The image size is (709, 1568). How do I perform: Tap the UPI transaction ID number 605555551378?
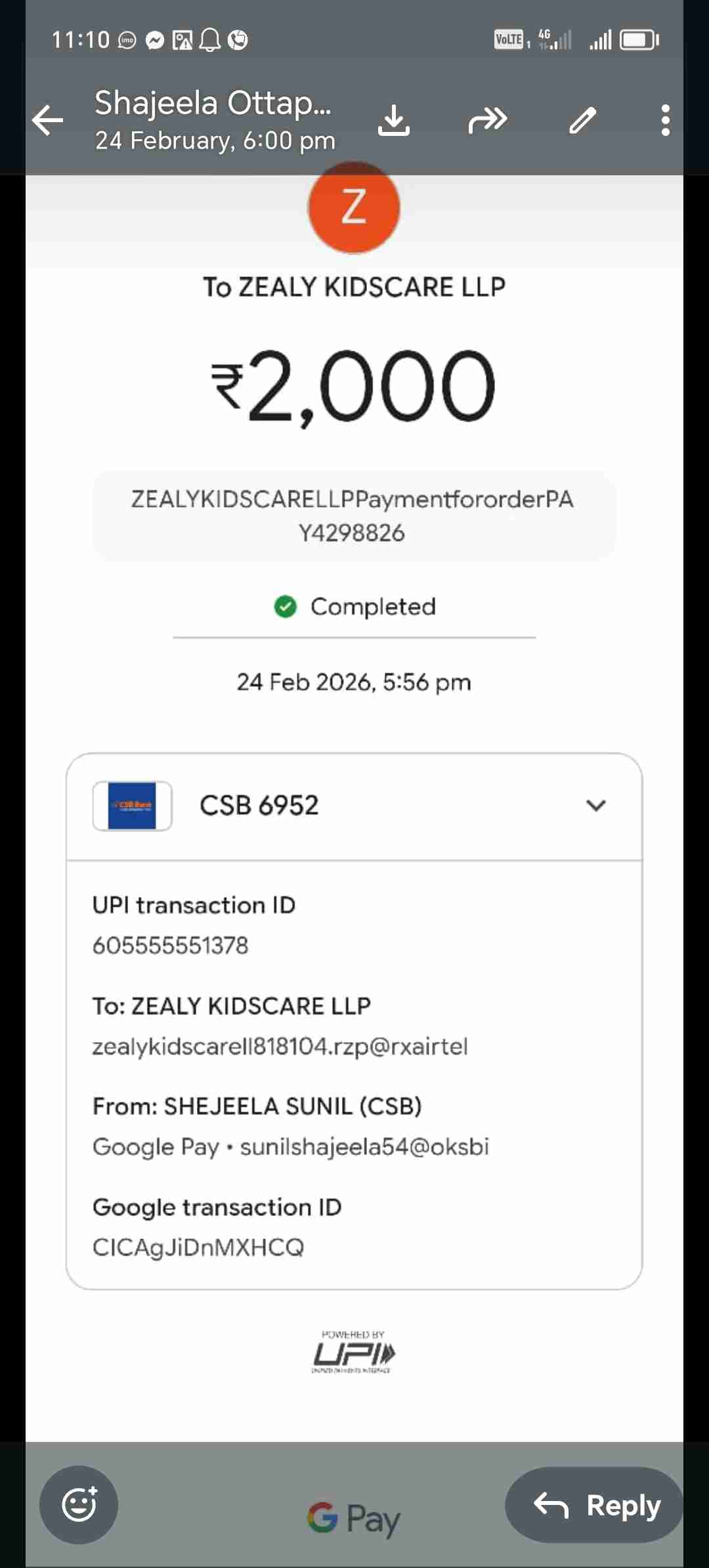point(171,946)
